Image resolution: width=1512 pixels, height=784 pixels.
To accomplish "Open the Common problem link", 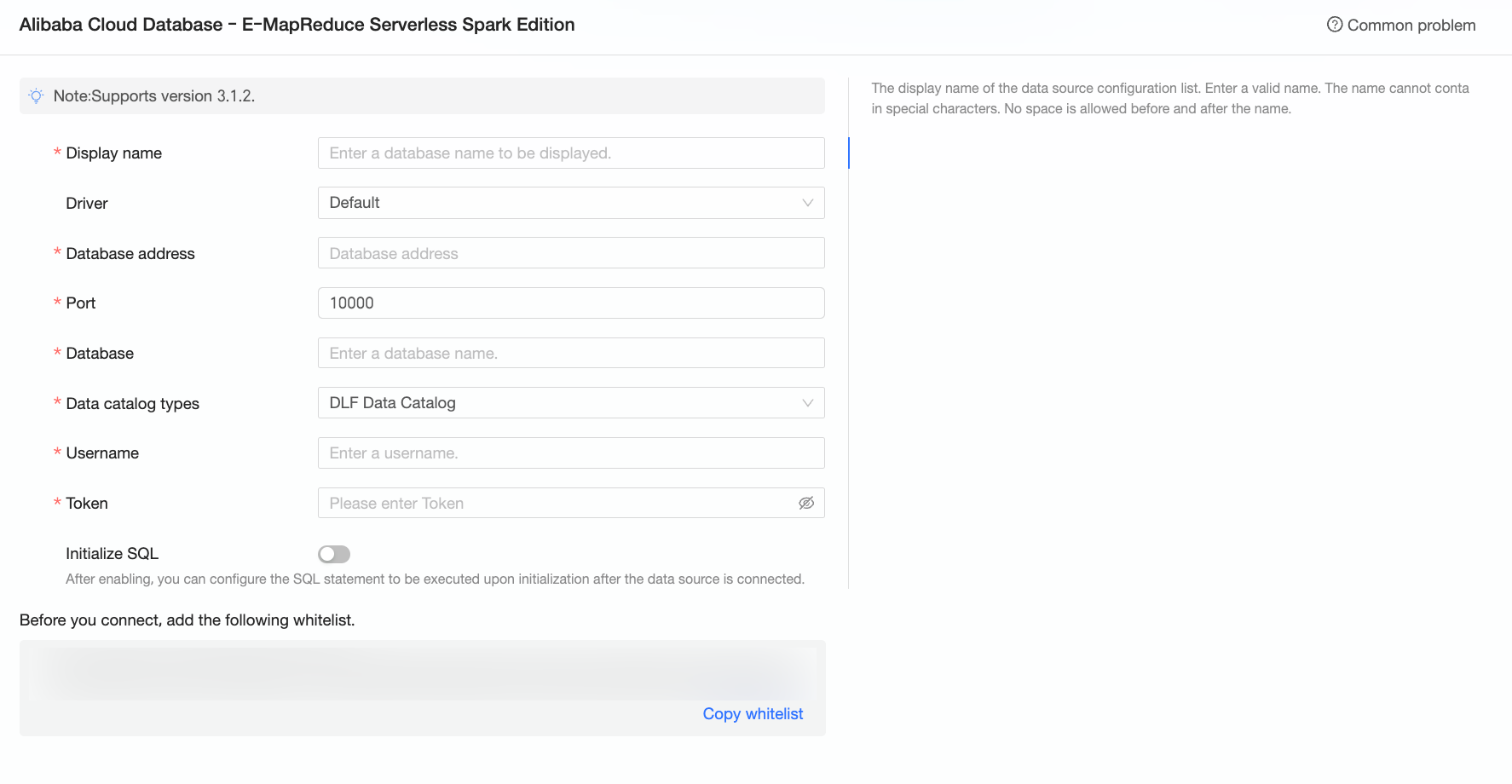I will [x=1411, y=26].
